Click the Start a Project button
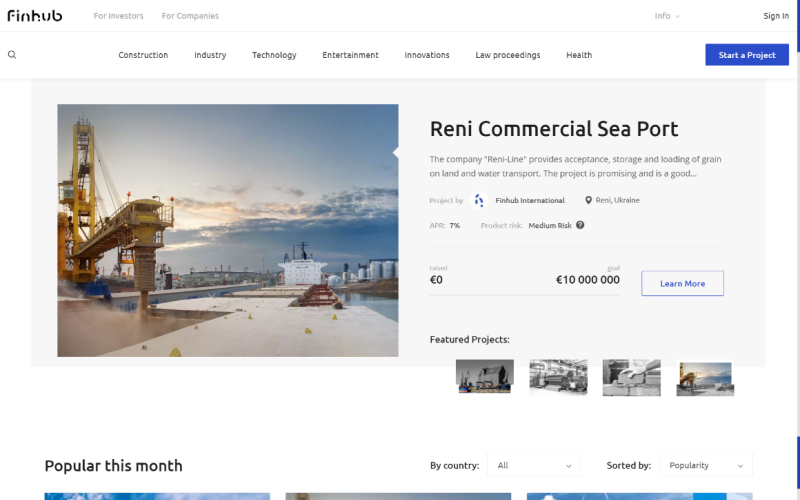The height and width of the screenshot is (500, 800). click(747, 55)
